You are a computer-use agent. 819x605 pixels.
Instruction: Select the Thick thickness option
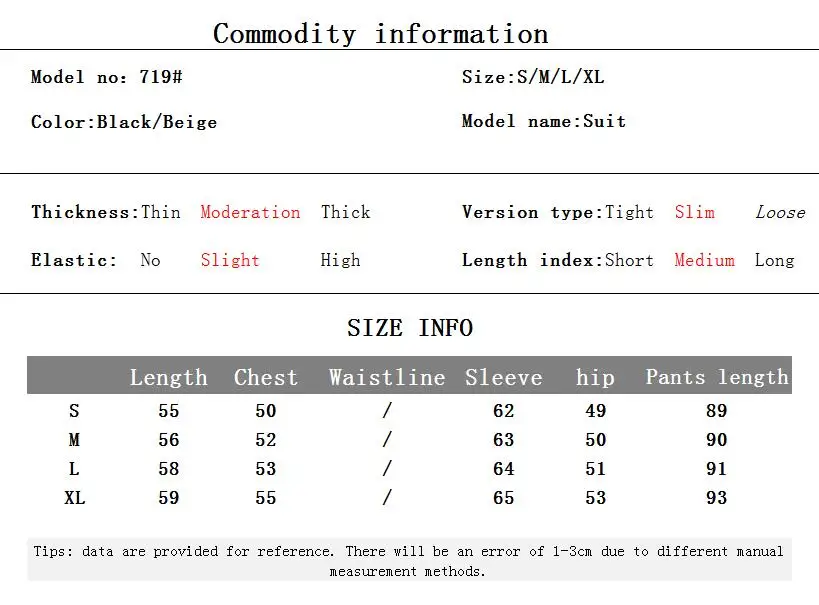tap(345, 212)
